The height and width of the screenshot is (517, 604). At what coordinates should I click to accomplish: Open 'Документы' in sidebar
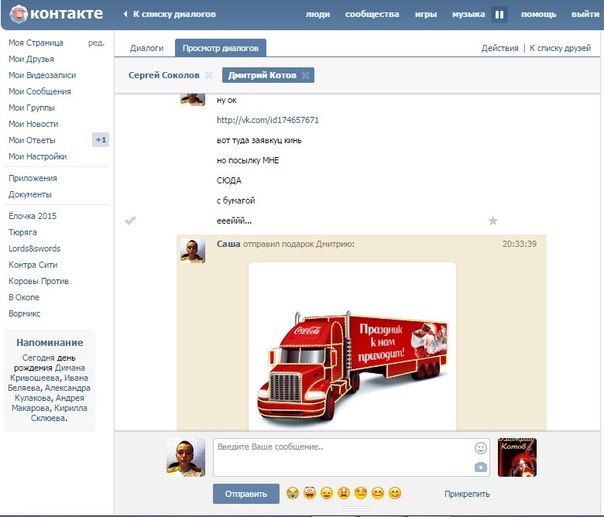[30, 194]
